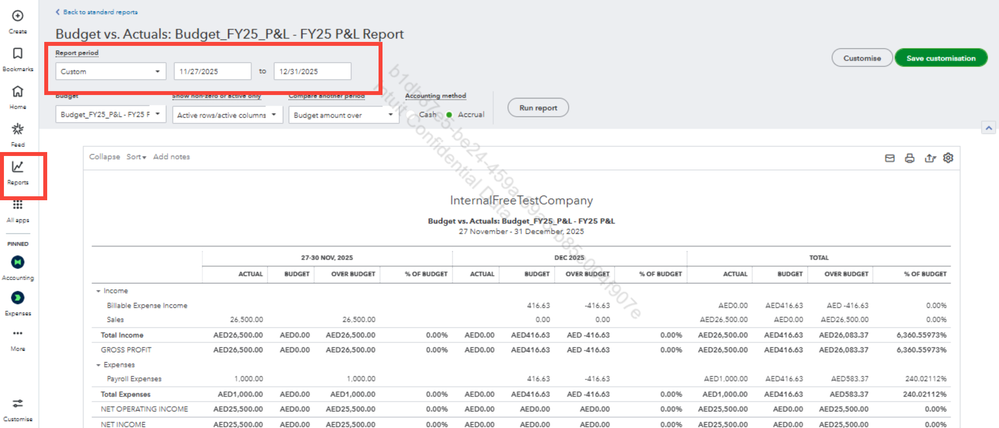999x428 pixels.
Task: Click Save customisation button
Action: pos(940,58)
